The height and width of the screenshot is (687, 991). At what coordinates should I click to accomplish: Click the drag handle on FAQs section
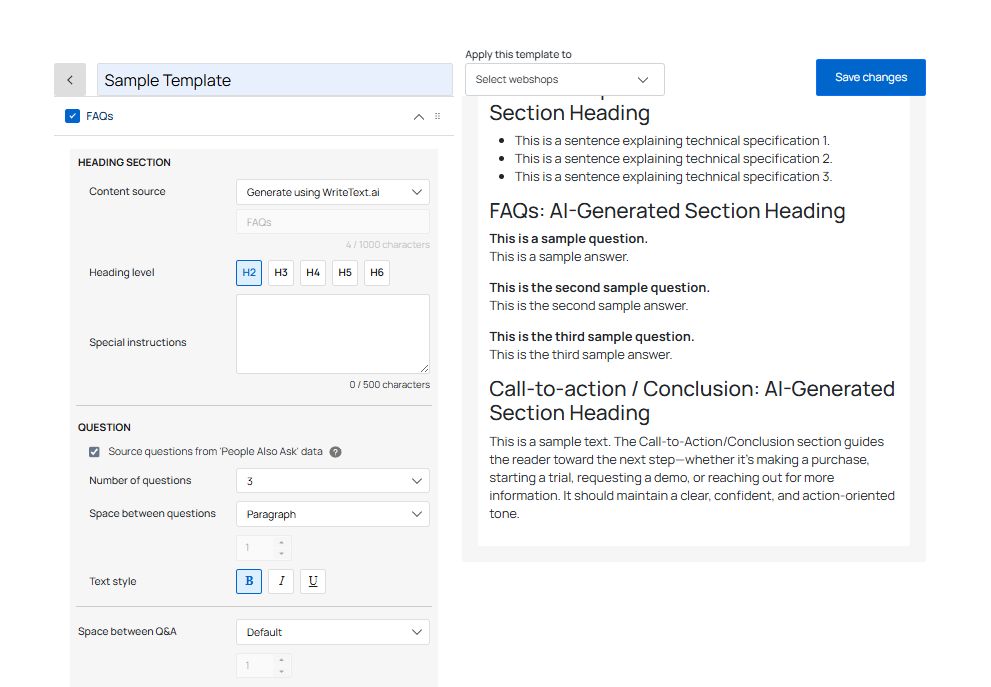[437, 117]
